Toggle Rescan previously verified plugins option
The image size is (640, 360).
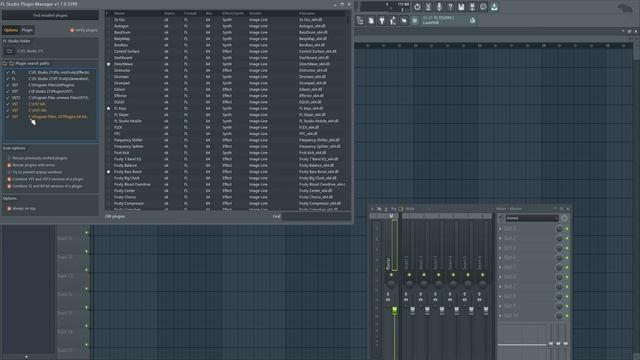click(x=9, y=158)
